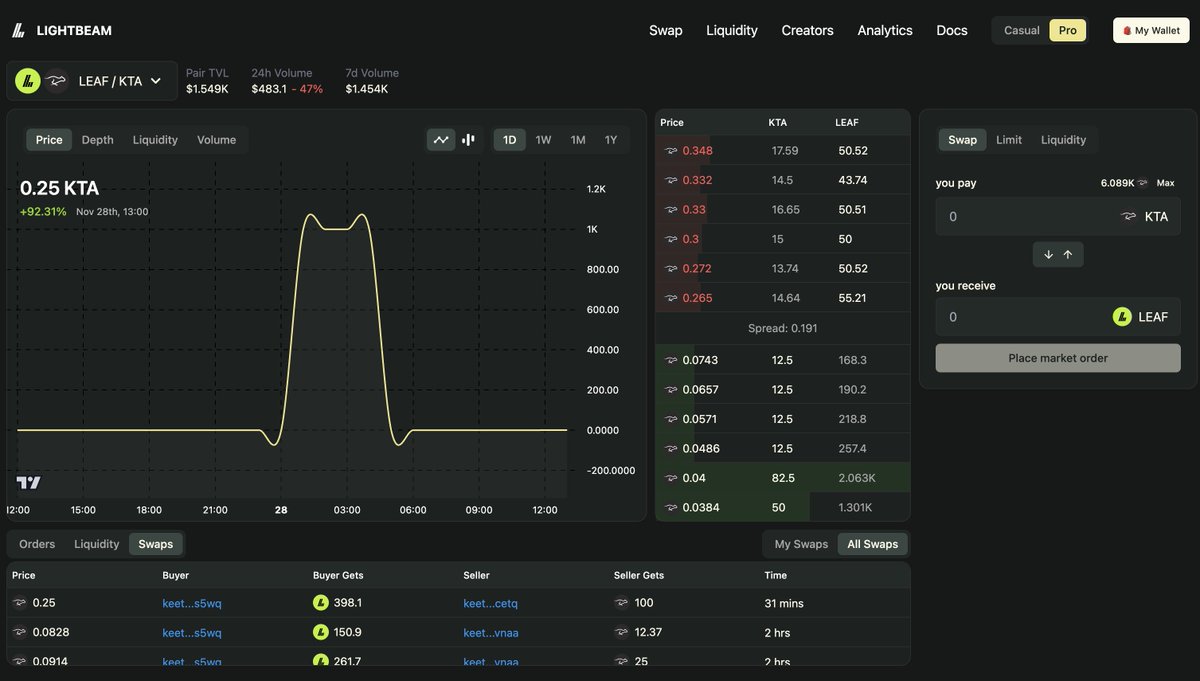Viewport: 1200px width, 681px height.
Task: Select 1Y chart timeframe
Action: click(611, 140)
